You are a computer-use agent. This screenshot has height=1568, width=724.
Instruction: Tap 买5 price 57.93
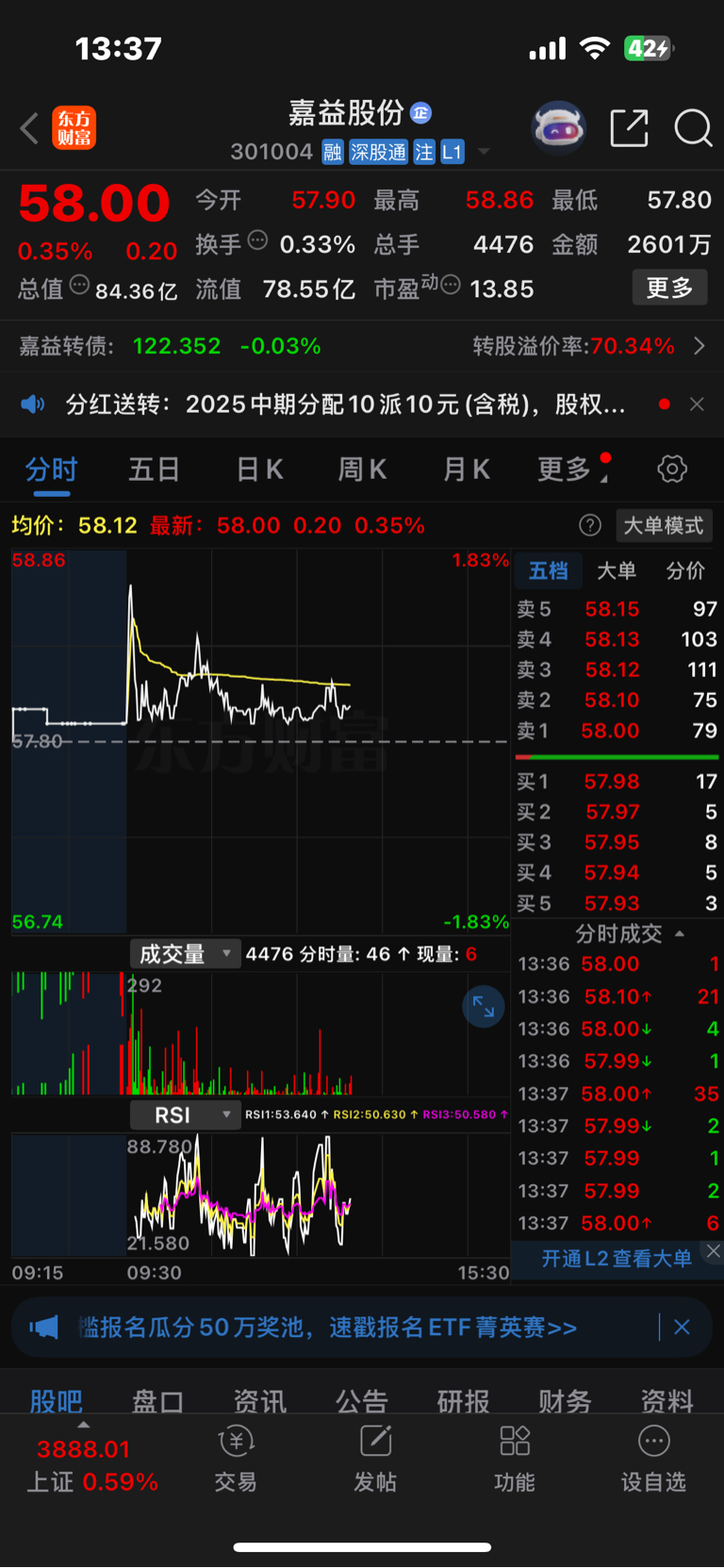point(612,903)
